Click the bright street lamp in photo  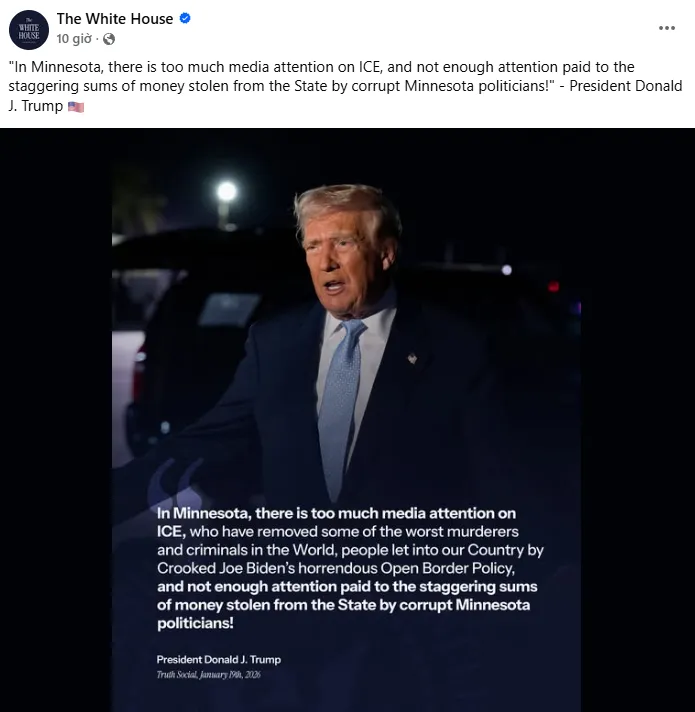[x=227, y=191]
